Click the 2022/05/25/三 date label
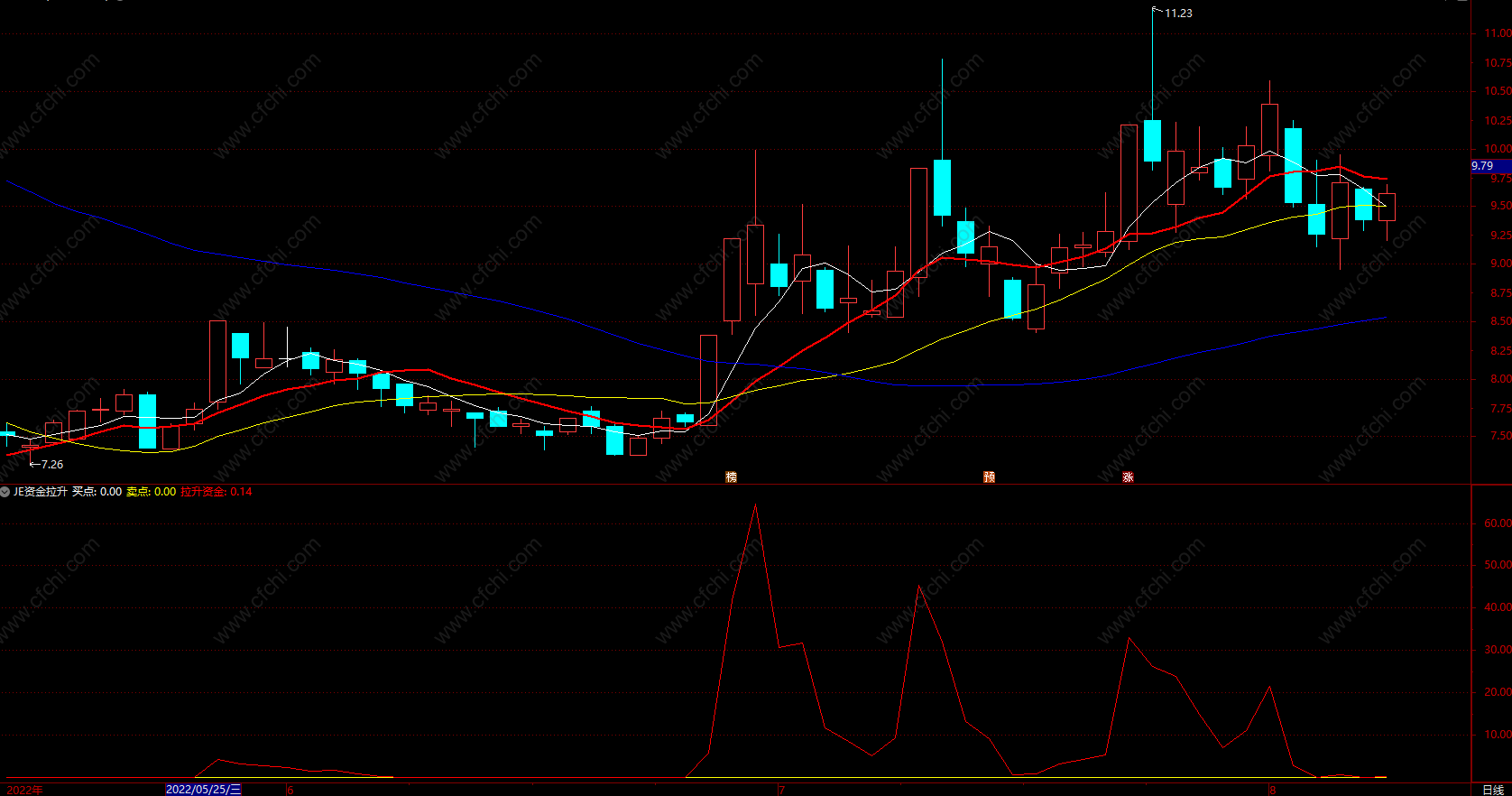This screenshot has width=1512, height=796. (x=203, y=790)
